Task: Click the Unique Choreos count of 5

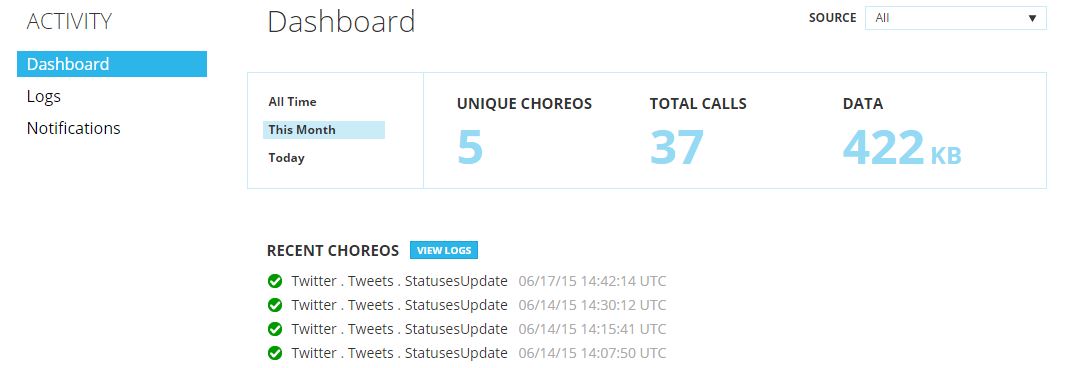Action: click(470, 147)
